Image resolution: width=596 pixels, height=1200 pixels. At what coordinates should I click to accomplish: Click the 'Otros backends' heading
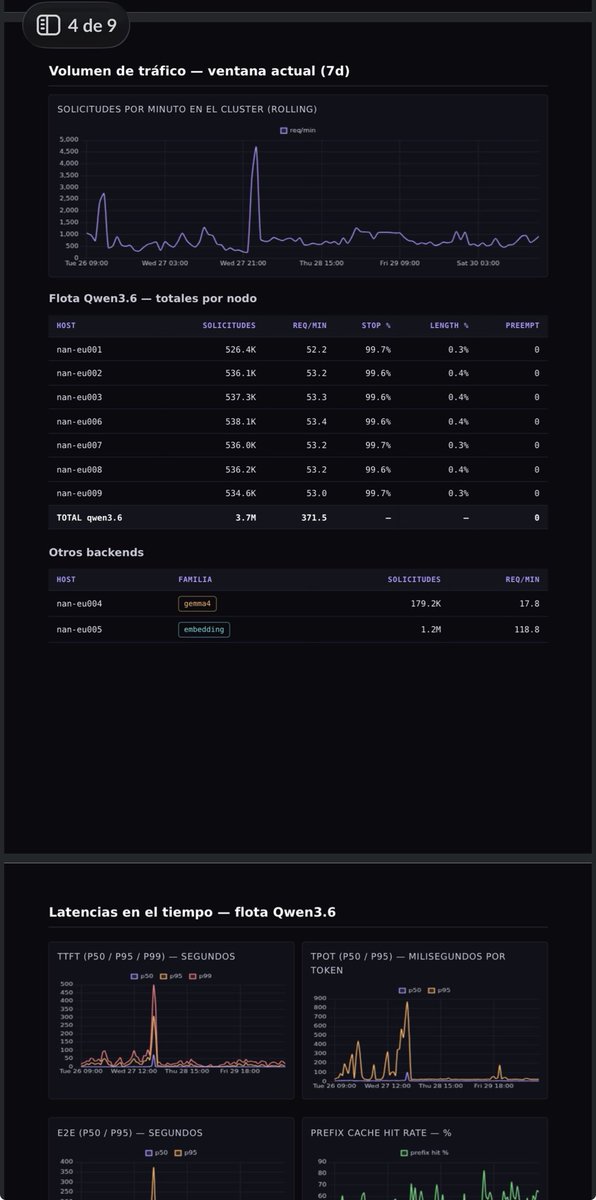click(x=96, y=552)
